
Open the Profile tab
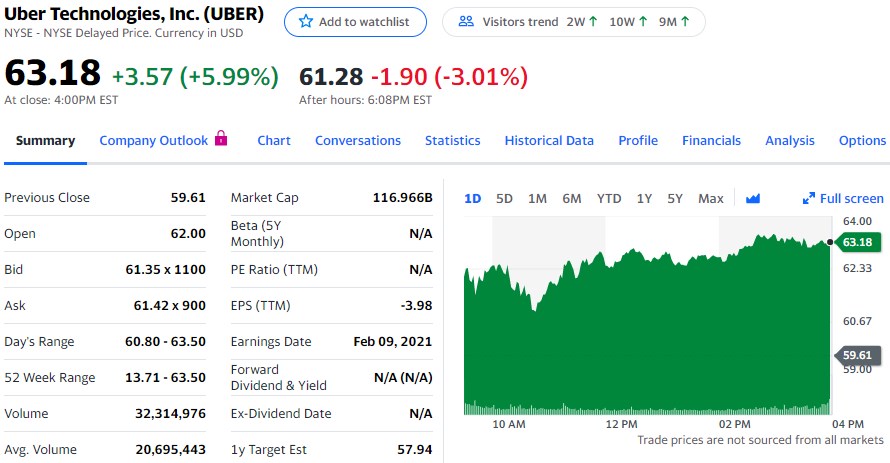638,141
